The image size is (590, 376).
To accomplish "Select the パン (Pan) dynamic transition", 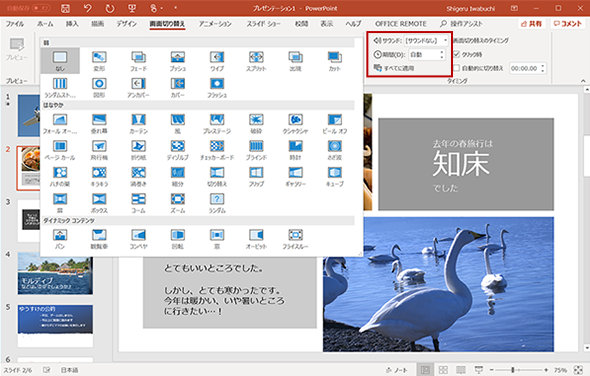I will [60, 239].
